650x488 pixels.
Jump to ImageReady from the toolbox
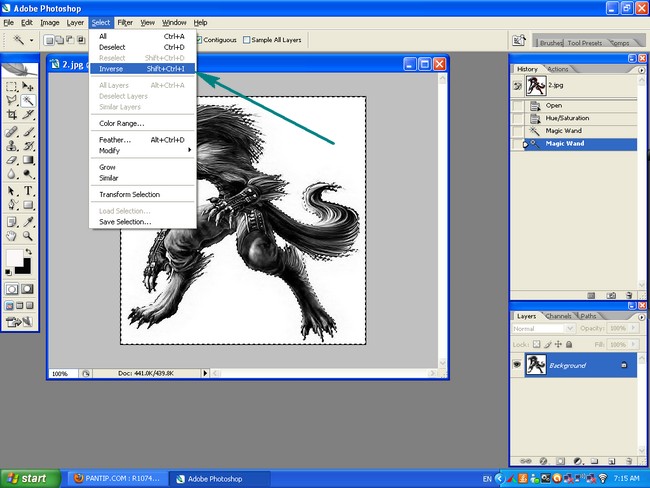[x=19, y=321]
